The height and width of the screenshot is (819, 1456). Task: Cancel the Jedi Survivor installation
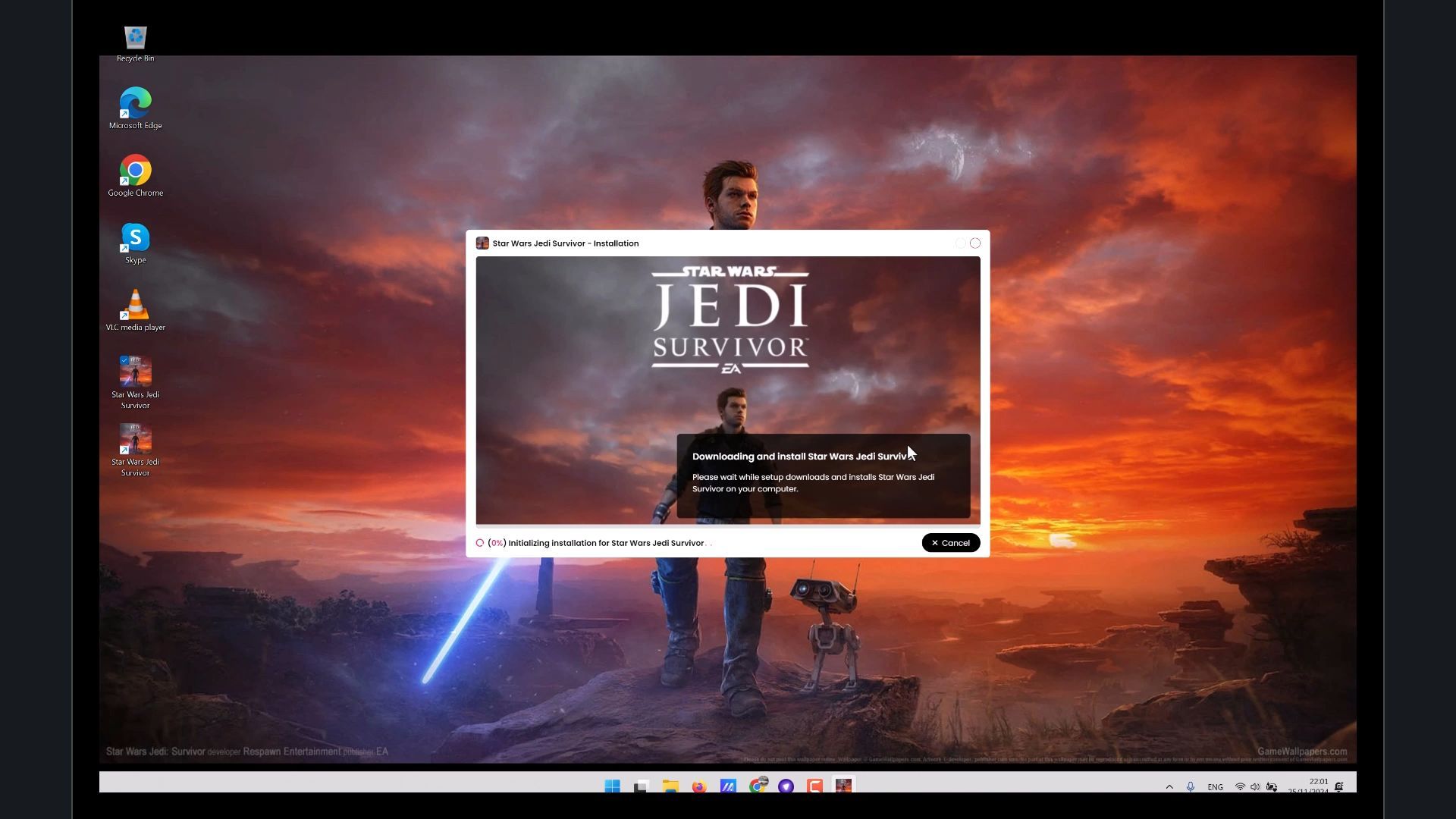pos(950,543)
